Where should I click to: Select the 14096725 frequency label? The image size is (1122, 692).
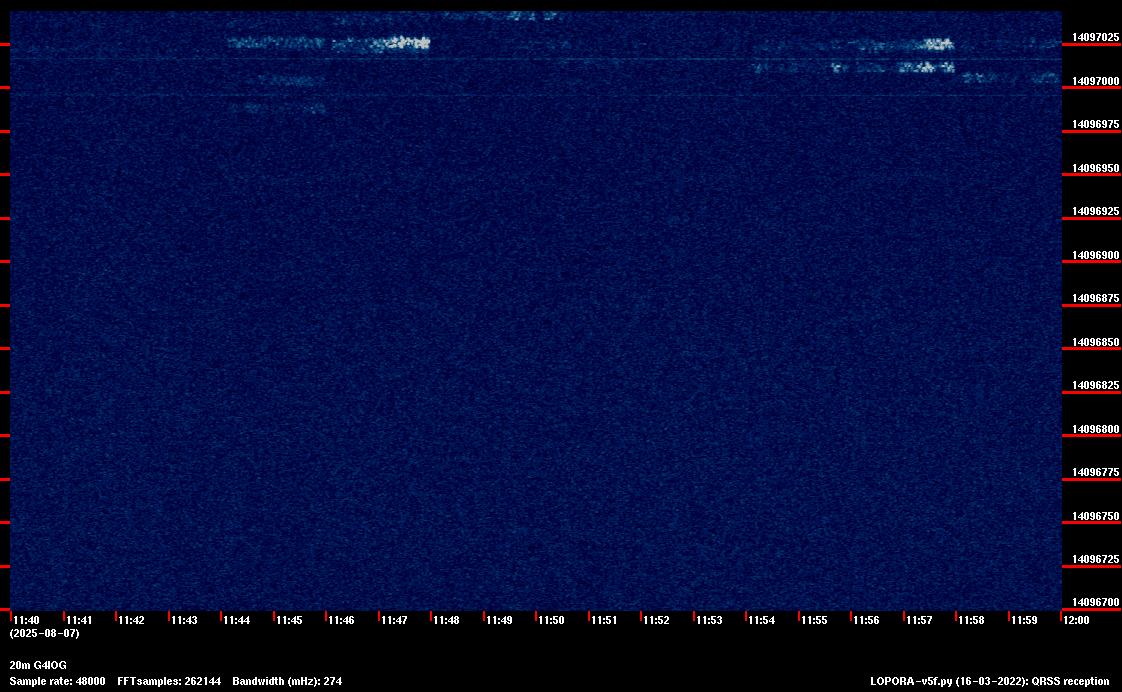click(1096, 560)
